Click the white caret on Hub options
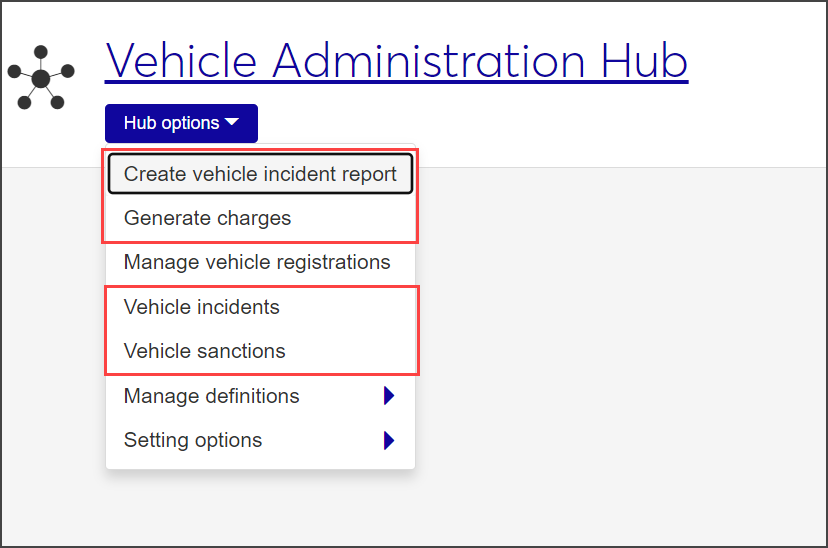This screenshot has height=548, width=828. pyautogui.click(x=232, y=123)
